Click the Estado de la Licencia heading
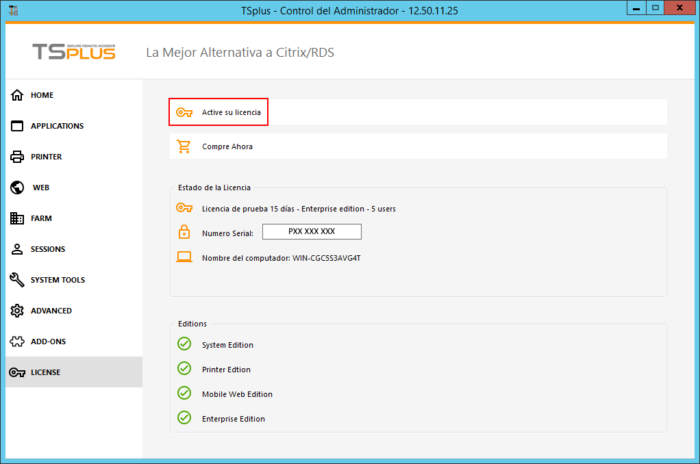Image resolution: width=700 pixels, height=464 pixels. tap(214, 188)
